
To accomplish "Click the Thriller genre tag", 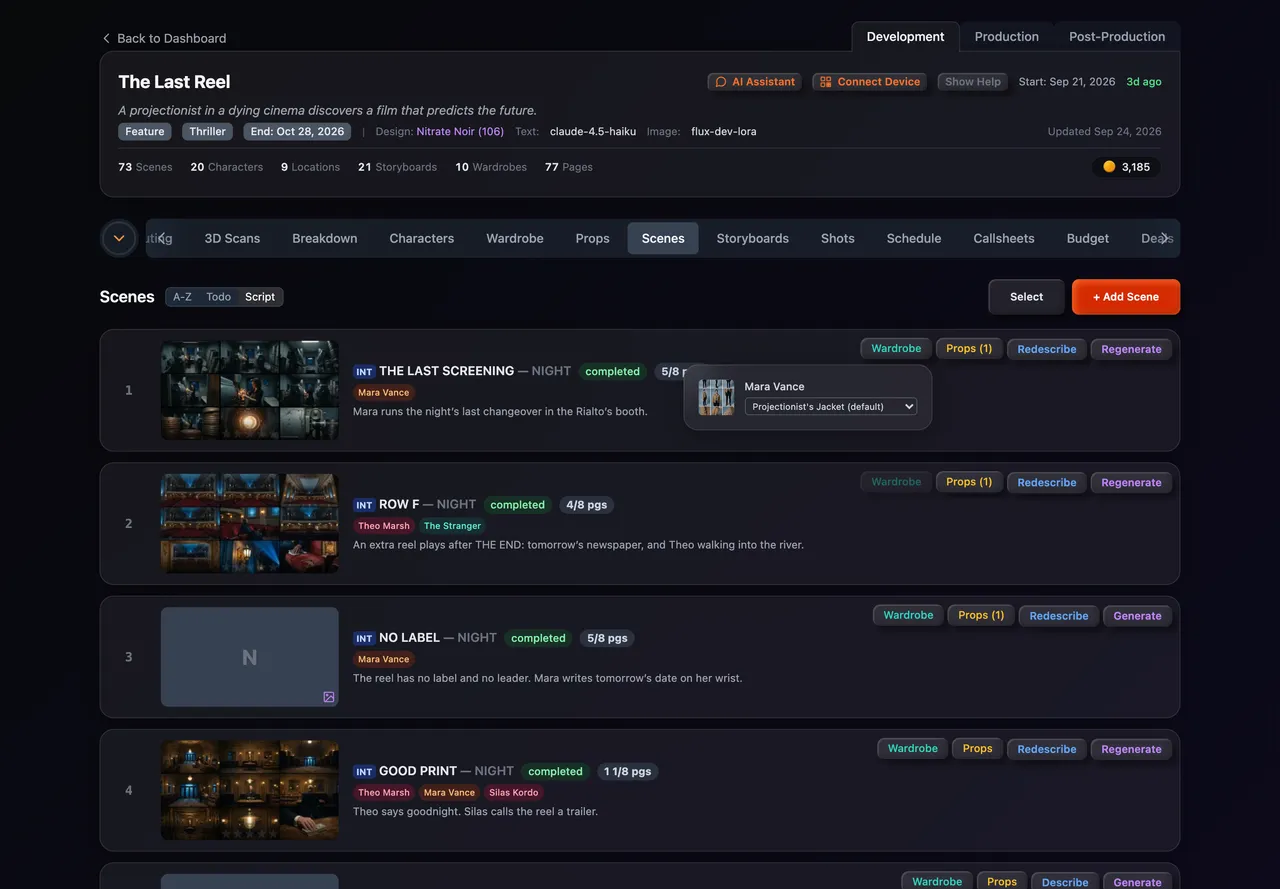I will click(x=207, y=131).
